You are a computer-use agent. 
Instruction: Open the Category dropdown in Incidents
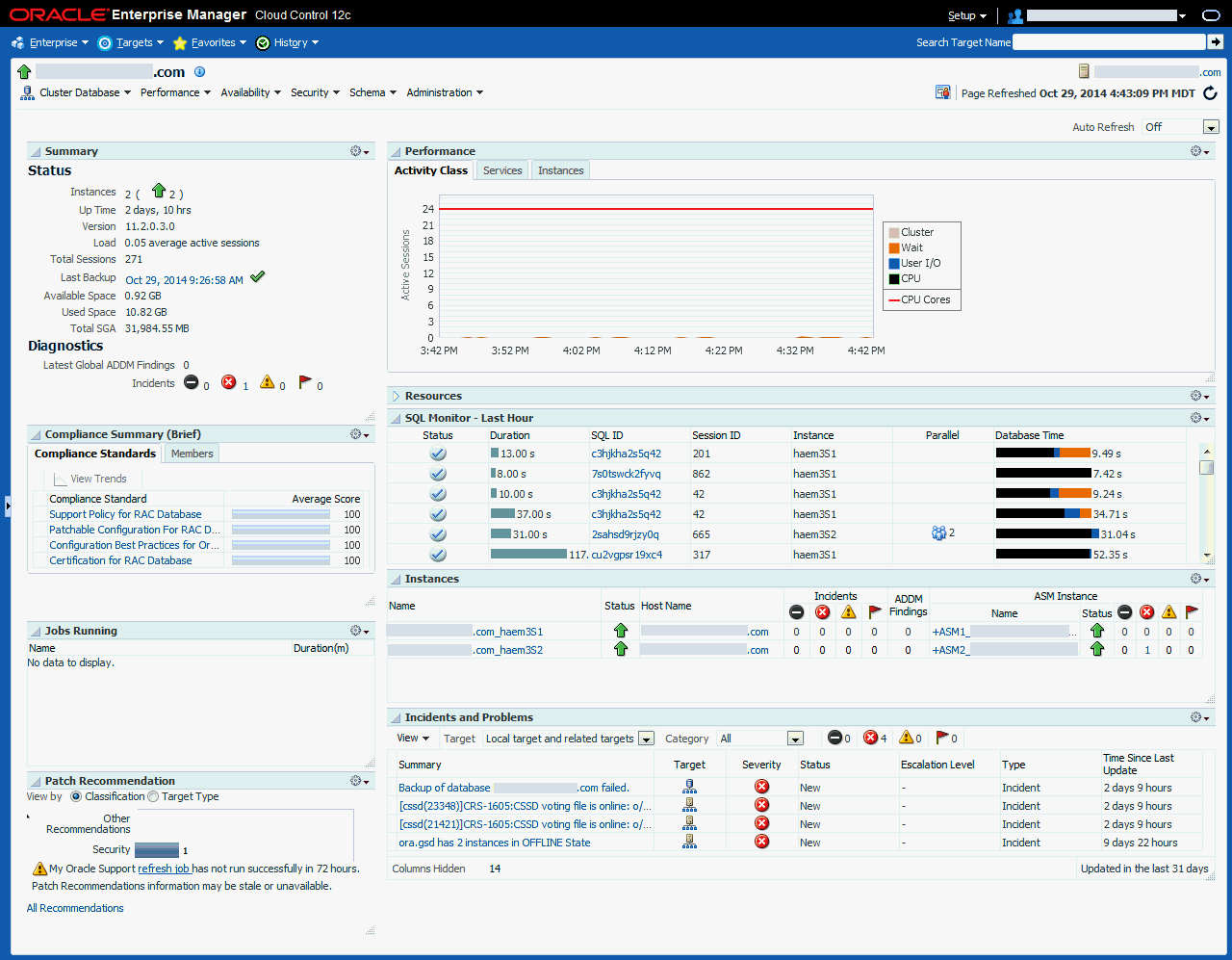pyautogui.click(x=795, y=739)
